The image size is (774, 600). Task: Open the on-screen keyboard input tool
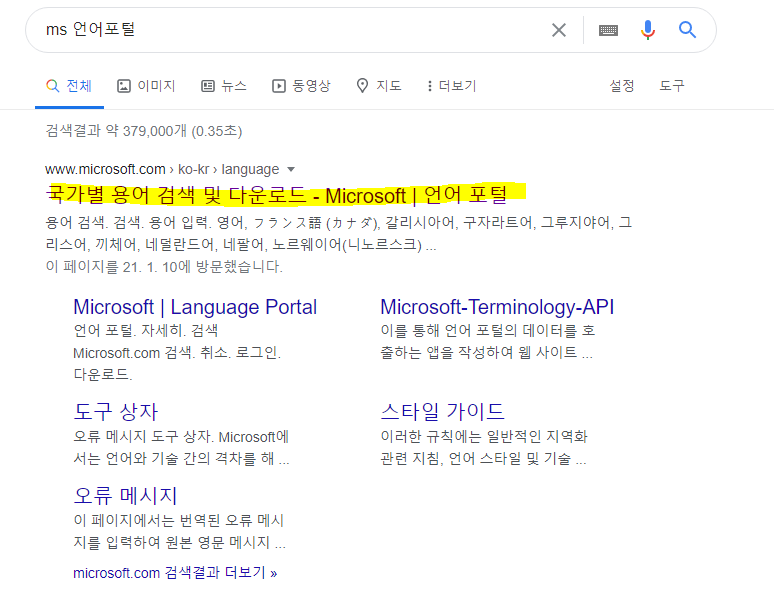click(608, 31)
